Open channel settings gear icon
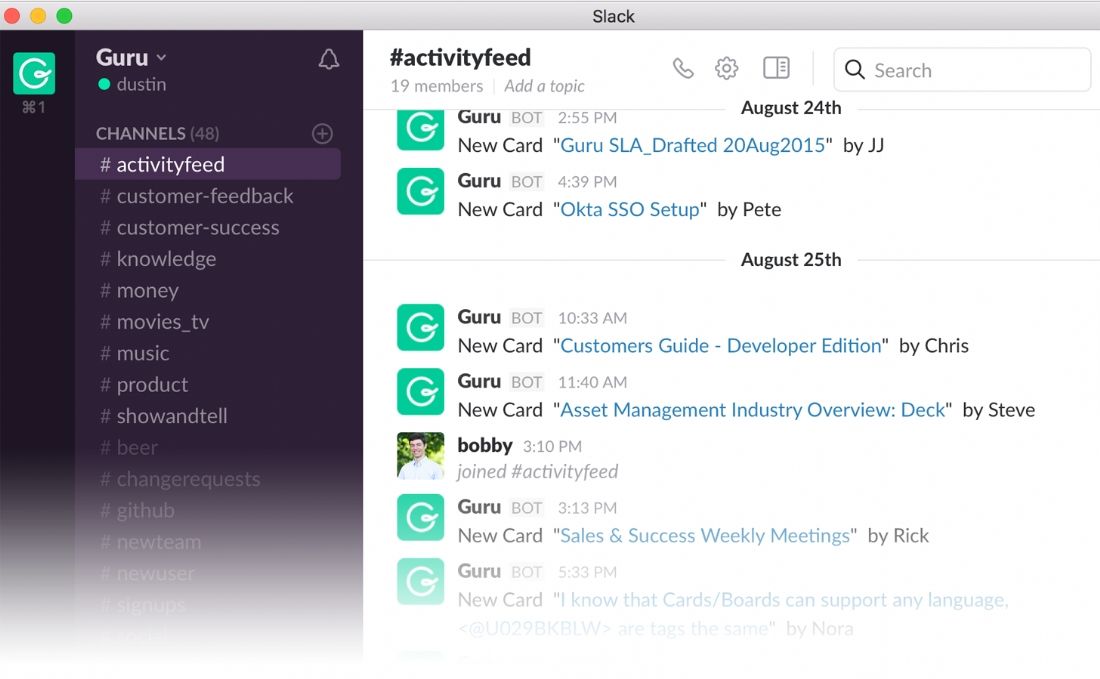This screenshot has width=1100, height=679. (726, 68)
